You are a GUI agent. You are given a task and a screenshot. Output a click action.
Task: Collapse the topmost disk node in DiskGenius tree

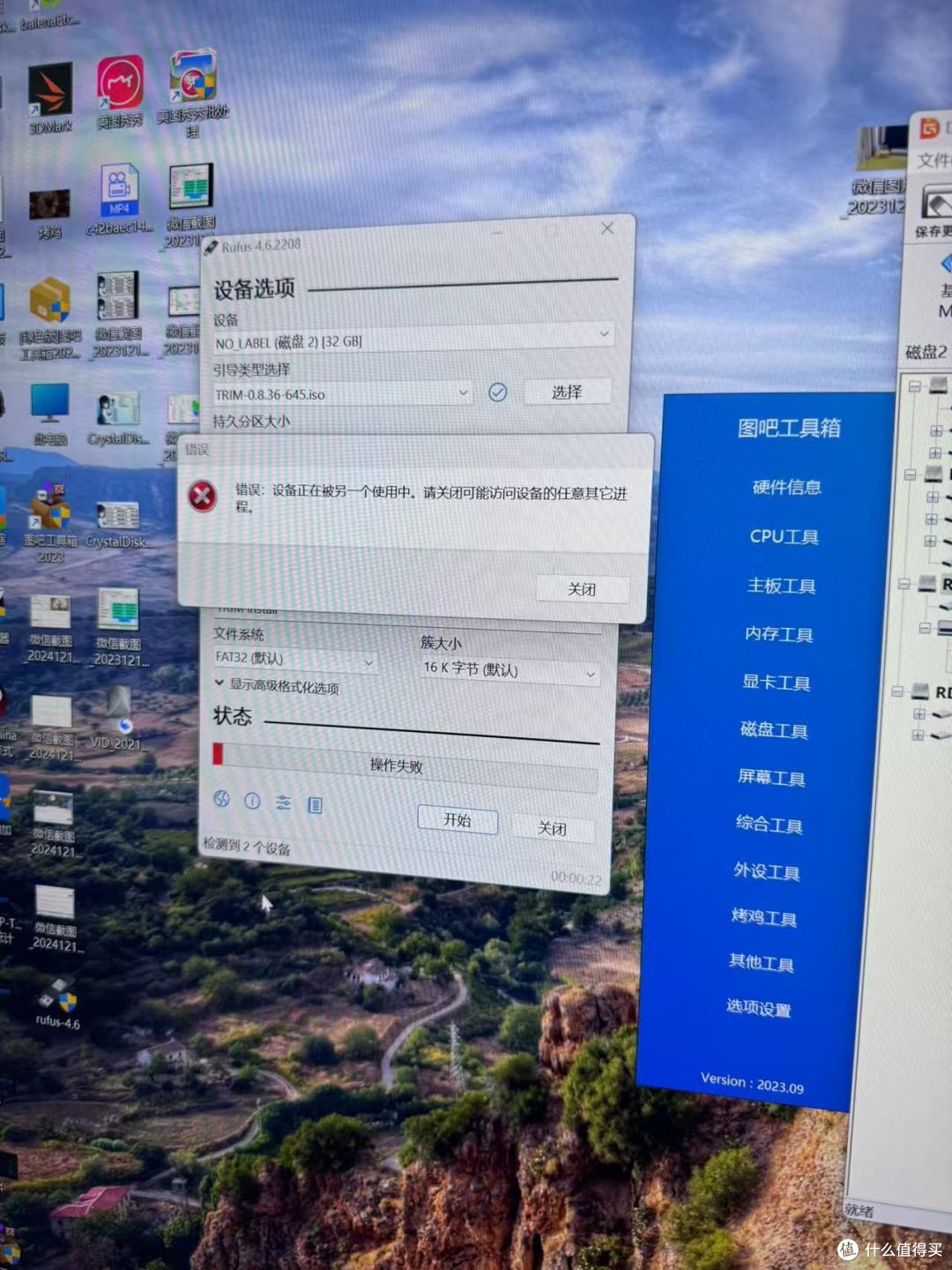(x=914, y=386)
